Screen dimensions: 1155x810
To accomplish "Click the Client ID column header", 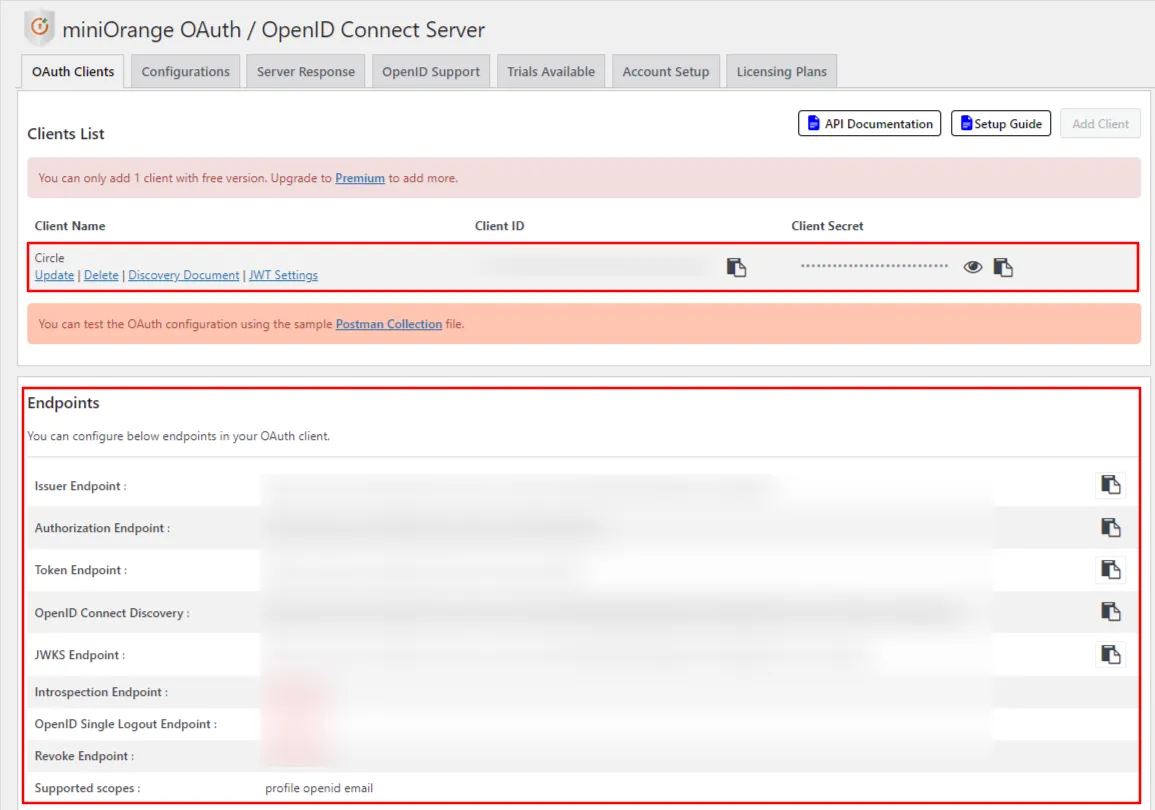I will click(x=499, y=226).
